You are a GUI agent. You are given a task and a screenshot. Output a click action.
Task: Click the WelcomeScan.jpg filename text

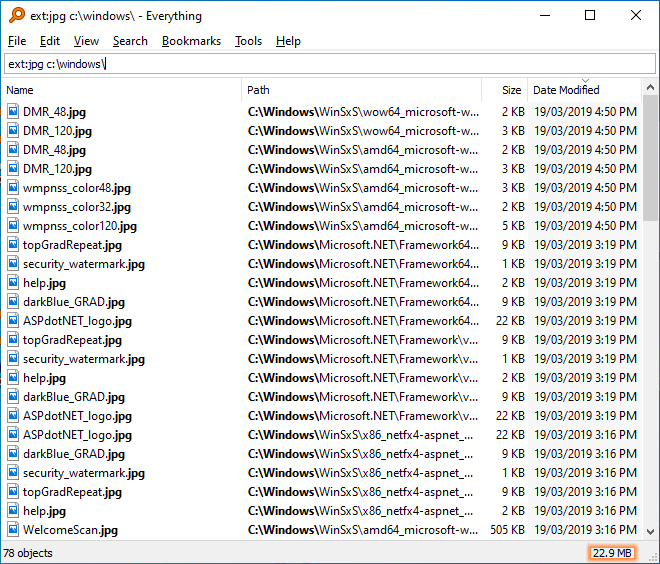point(70,529)
